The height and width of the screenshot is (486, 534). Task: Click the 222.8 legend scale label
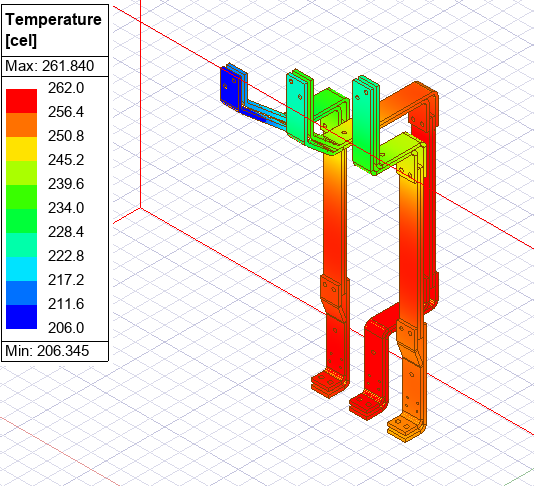click(x=66, y=256)
